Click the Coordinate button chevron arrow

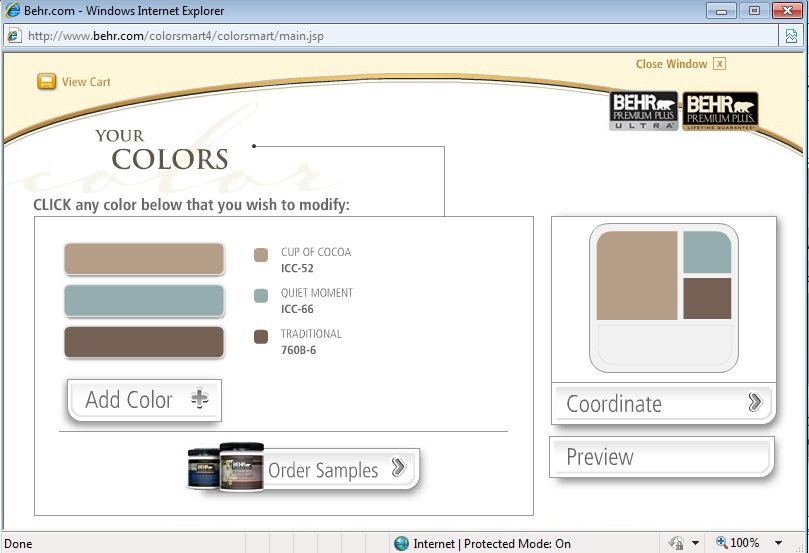(x=755, y=403)
